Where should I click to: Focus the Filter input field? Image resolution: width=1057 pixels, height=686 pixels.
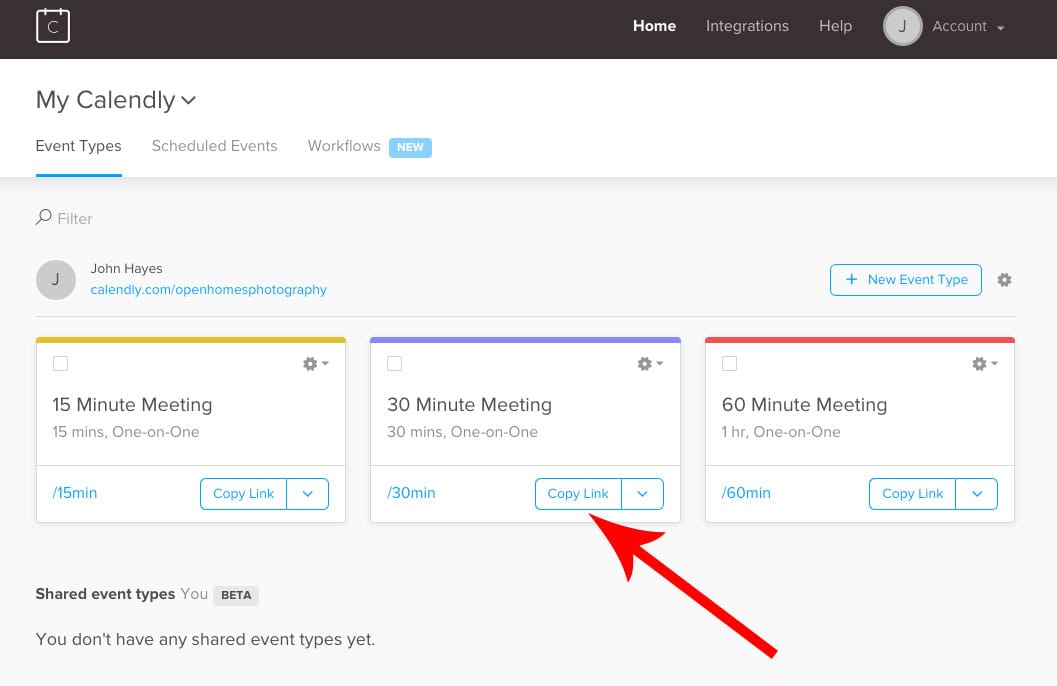click(x=74, y=218)
